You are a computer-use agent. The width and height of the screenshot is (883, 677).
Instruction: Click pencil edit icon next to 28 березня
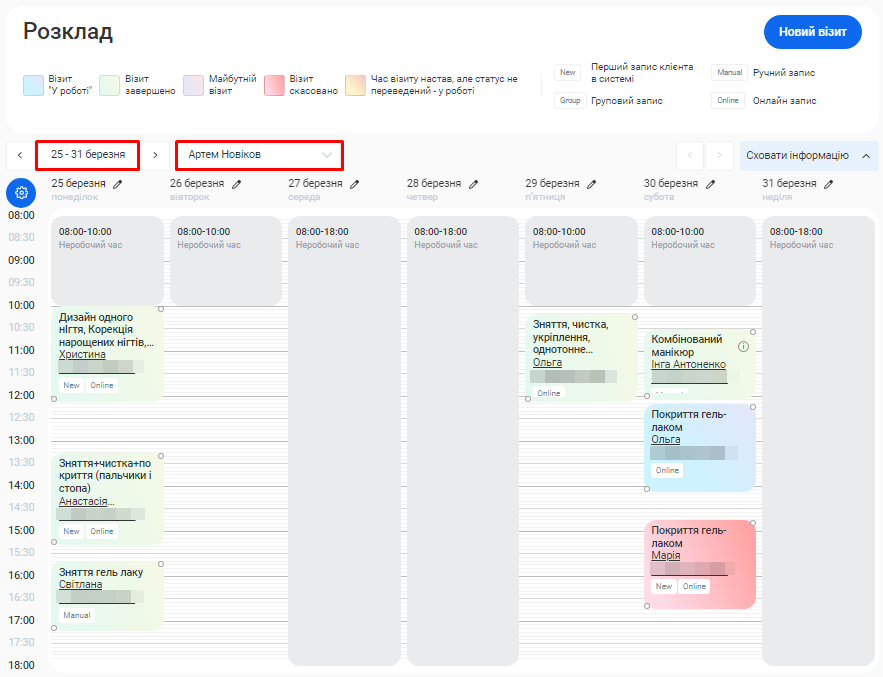tap(473, 184)
